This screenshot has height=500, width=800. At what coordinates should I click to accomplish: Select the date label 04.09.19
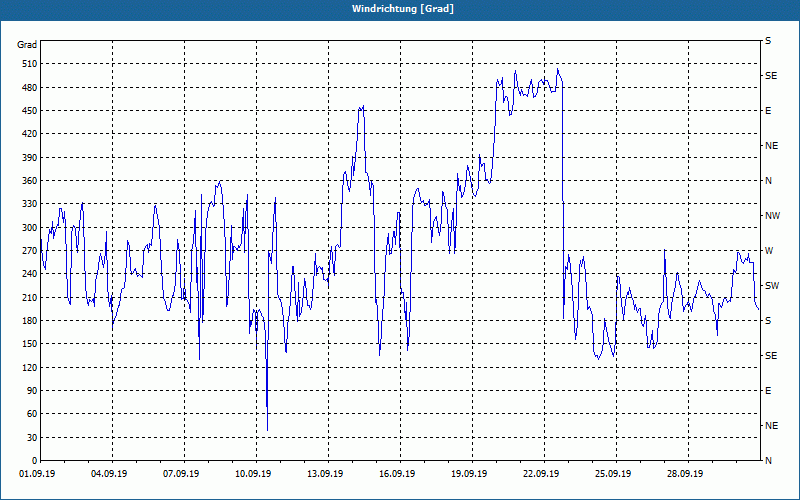pyautogui.click(x=109, y=474)
